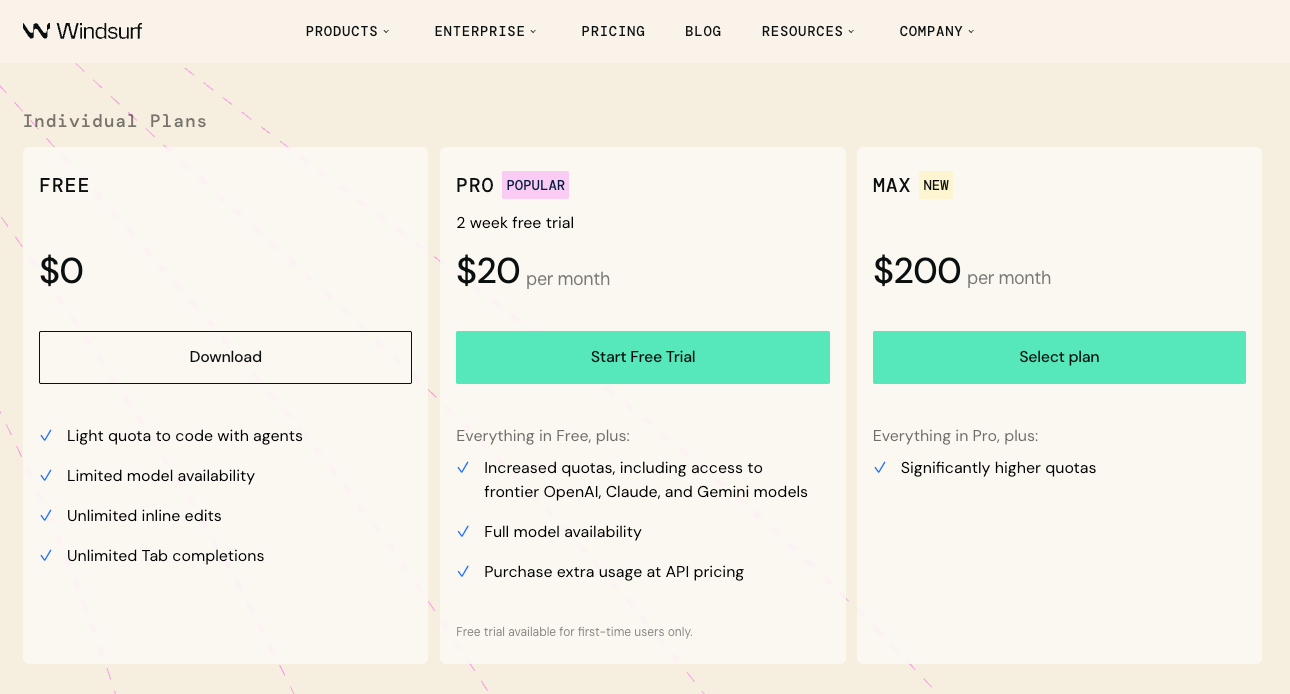Open the ENTERPRISE dropdown
Screen dimensions: 1290x694
[485, 31]
